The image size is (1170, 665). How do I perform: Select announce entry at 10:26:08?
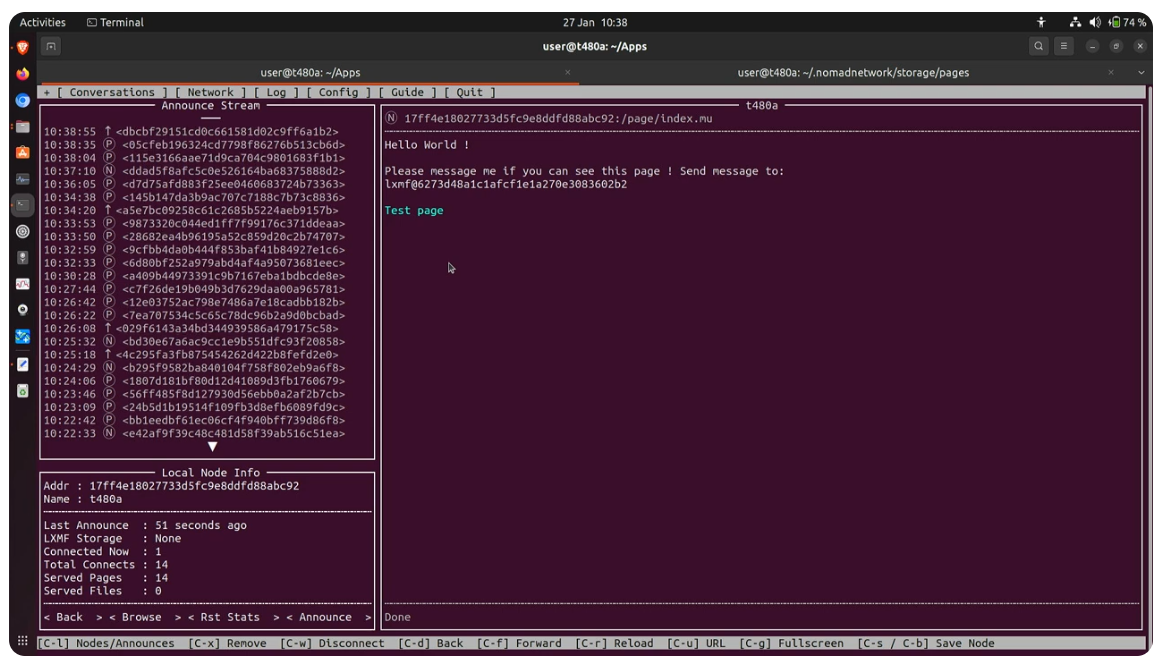192,328
